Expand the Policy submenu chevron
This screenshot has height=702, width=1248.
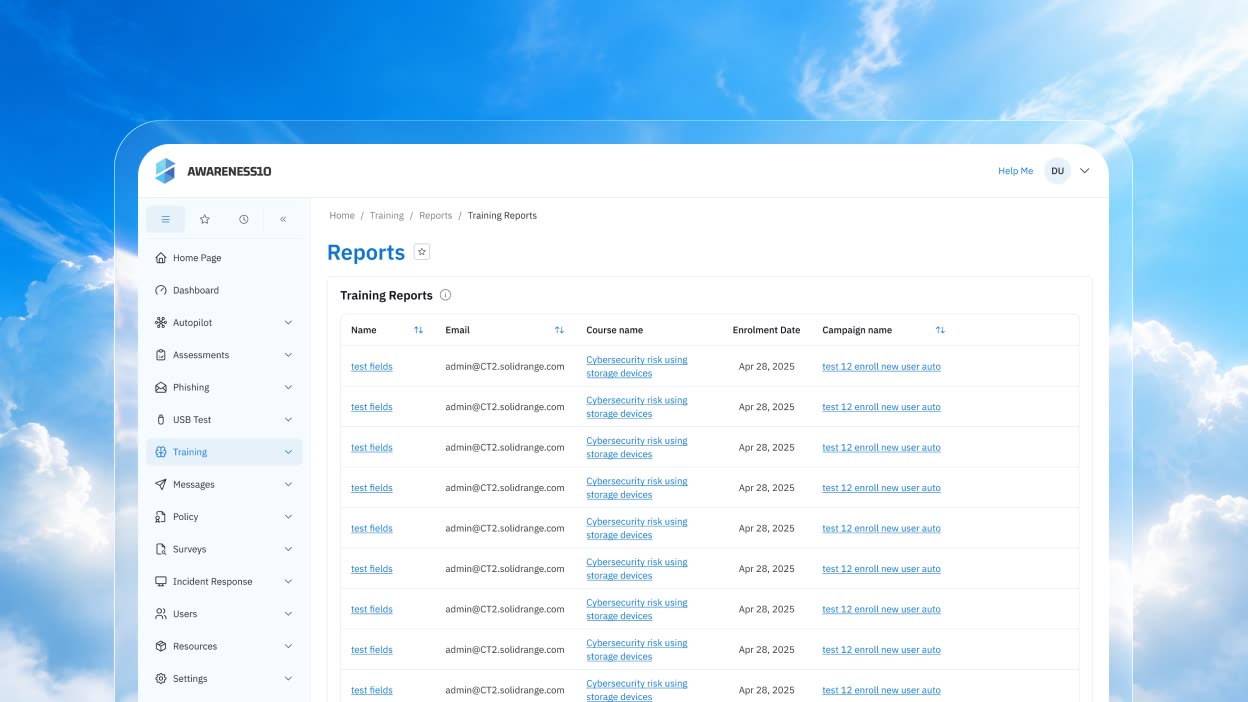coord(288,517)
